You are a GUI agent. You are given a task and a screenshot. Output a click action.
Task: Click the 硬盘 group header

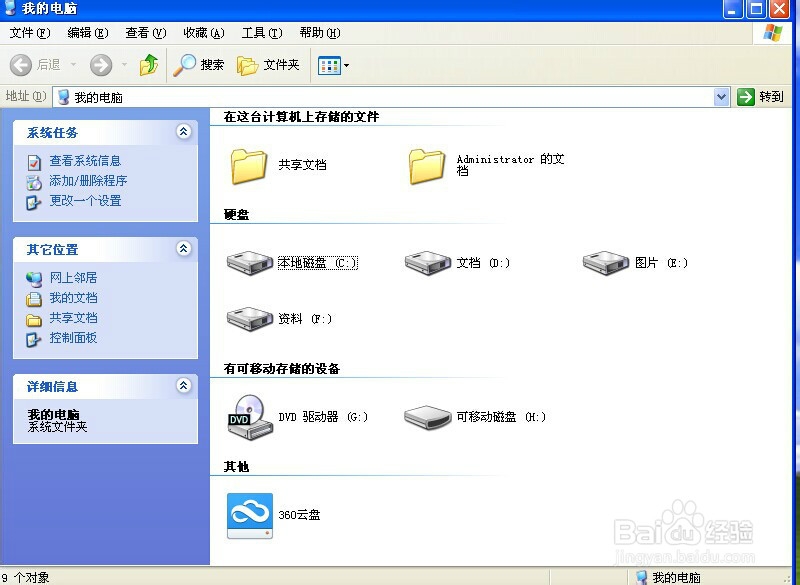tap(236, 215)
